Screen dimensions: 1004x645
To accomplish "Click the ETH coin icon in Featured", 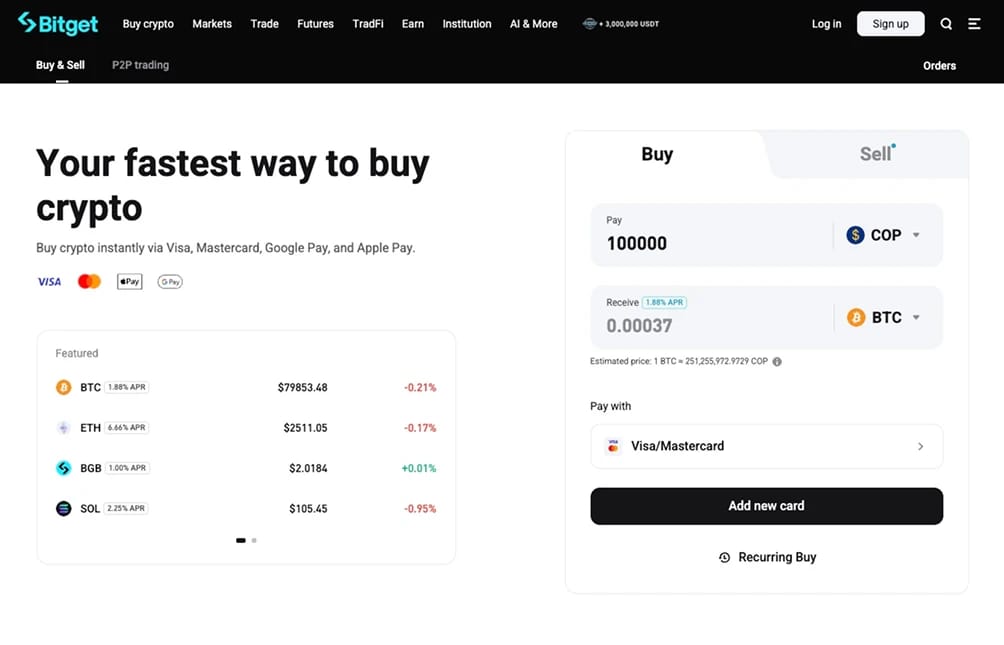I will (x=63, y=428).
